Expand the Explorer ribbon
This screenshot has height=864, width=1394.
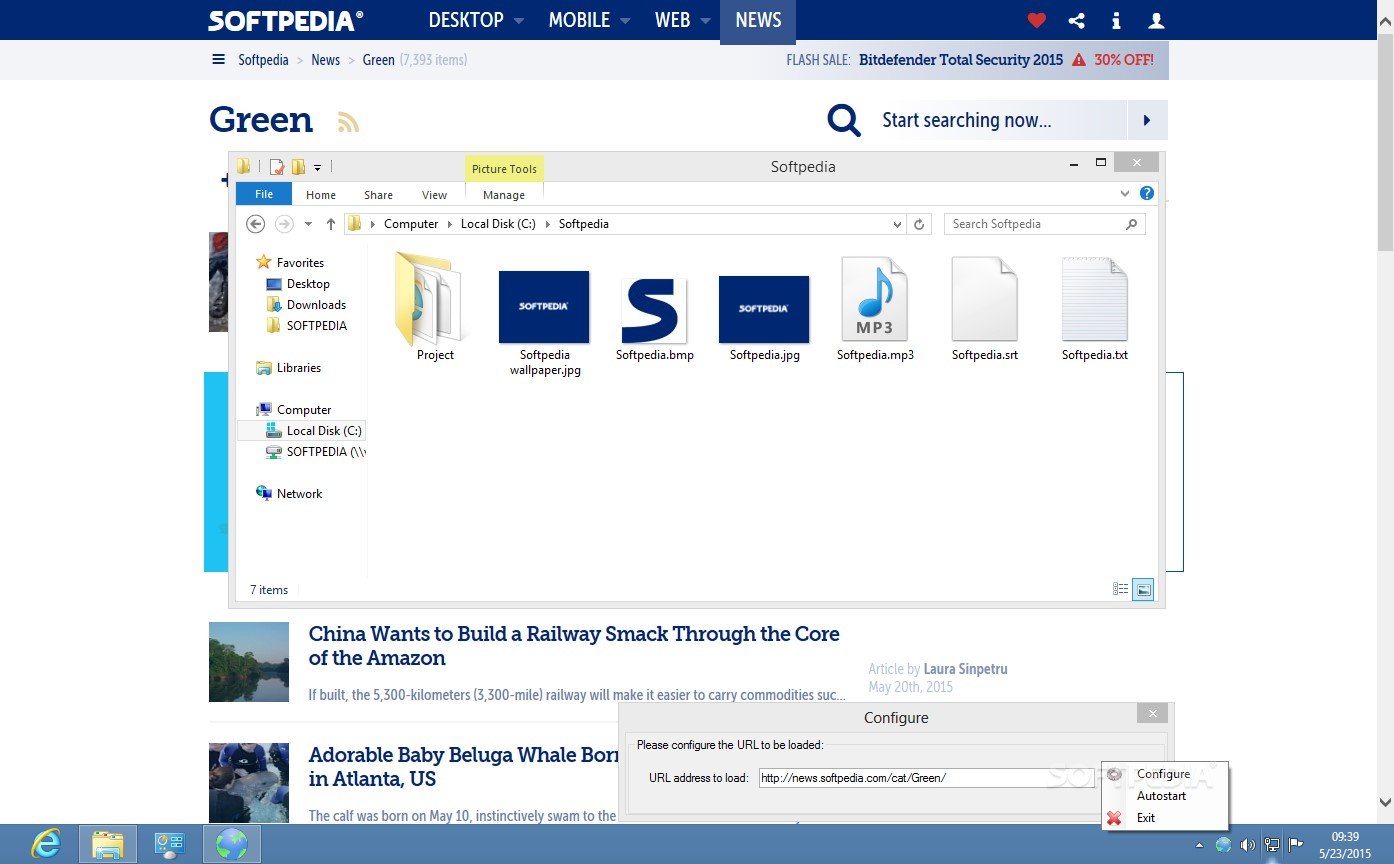point(1125,194)
